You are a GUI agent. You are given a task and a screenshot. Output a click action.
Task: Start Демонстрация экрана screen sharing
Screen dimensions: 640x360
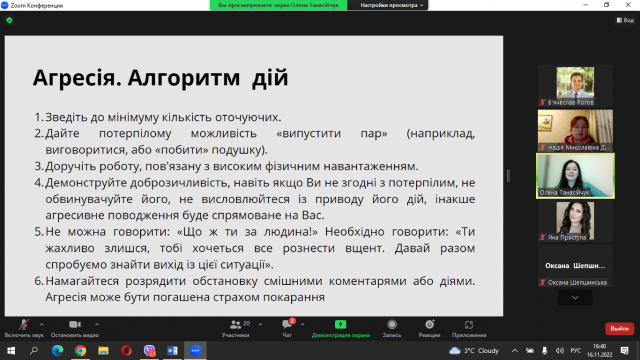[x=340, y=329]
